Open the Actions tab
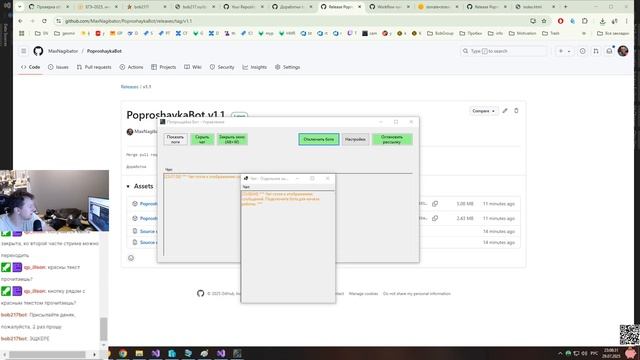 point(131,67)
